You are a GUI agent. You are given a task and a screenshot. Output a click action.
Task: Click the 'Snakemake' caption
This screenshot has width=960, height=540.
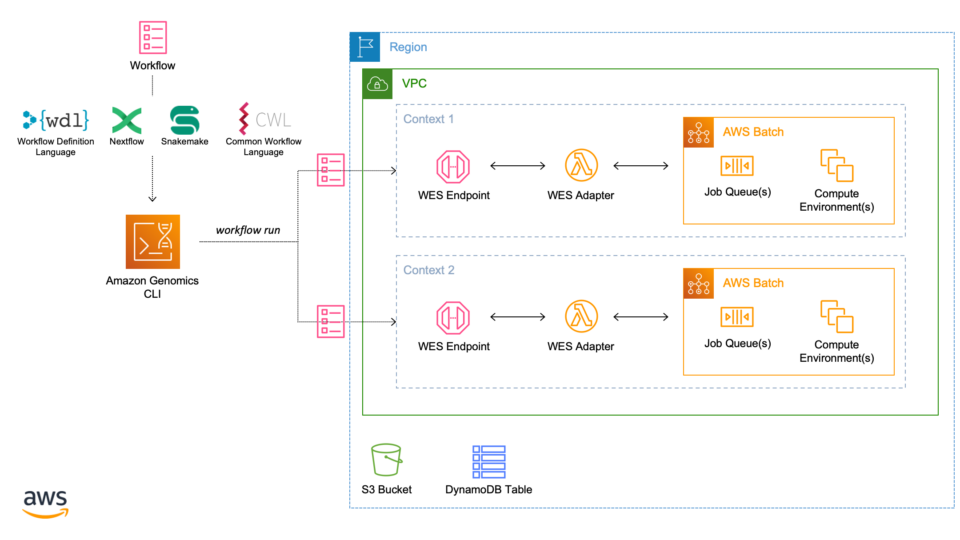[184, 141]
